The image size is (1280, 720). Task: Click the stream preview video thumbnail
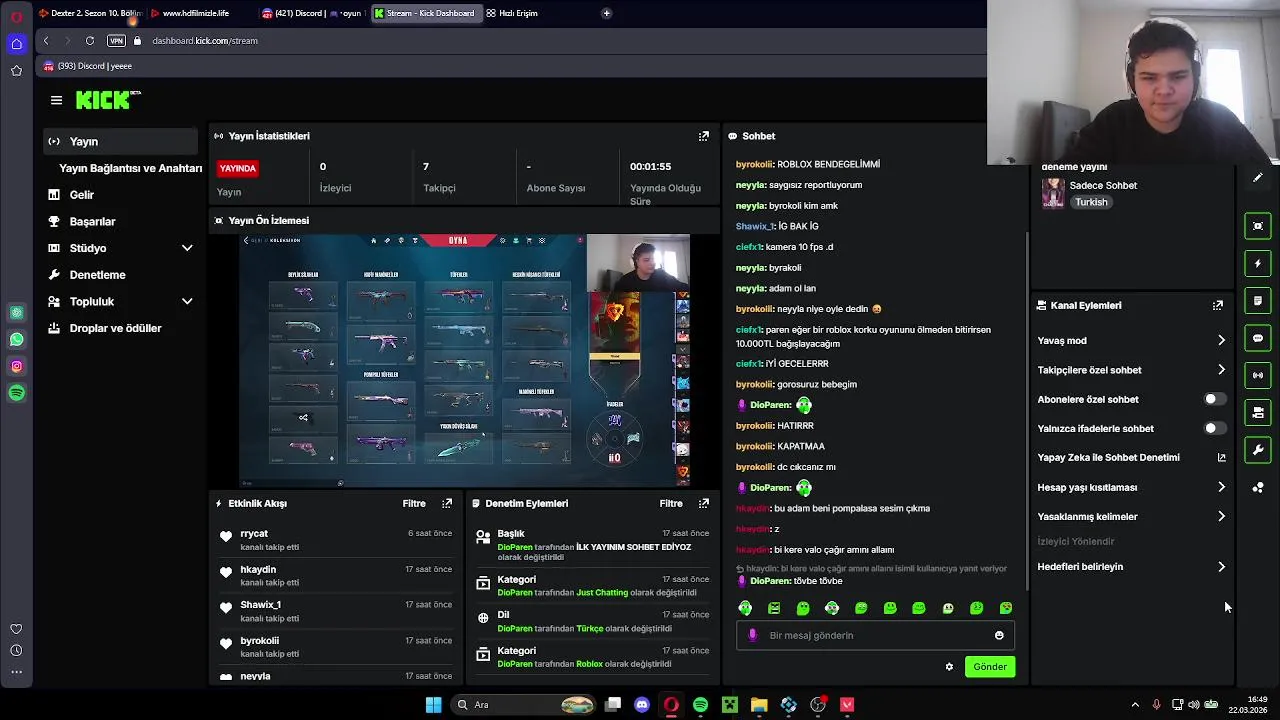point(464,361)
